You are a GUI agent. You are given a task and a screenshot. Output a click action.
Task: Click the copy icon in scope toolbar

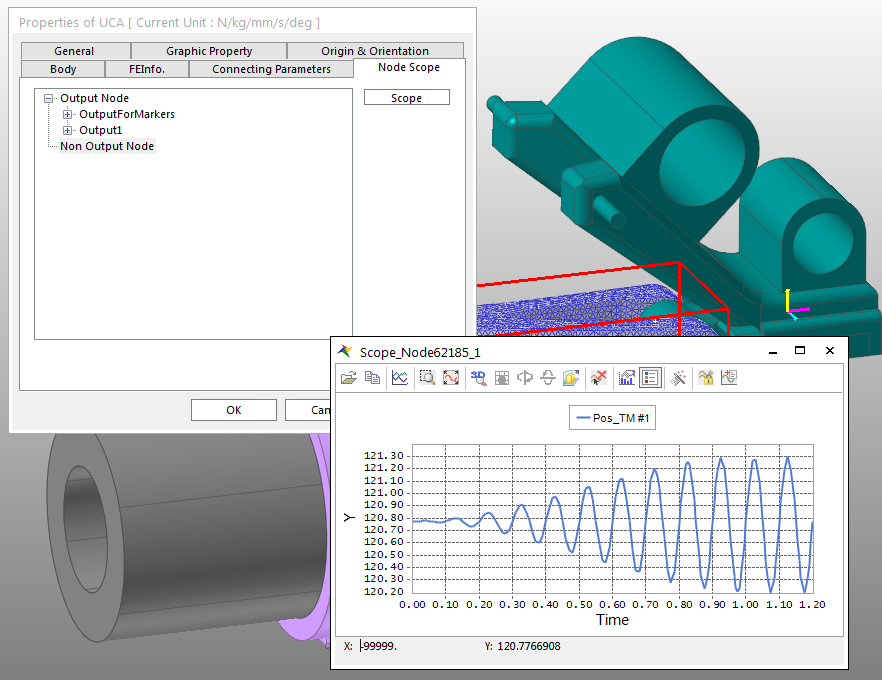[372, 378]
